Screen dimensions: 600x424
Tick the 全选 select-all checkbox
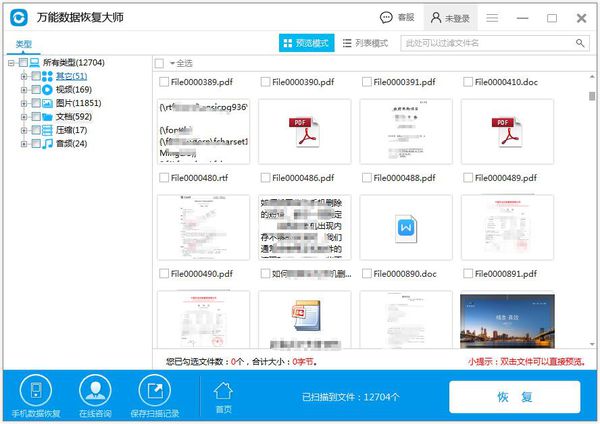click(x=159, y=64)
